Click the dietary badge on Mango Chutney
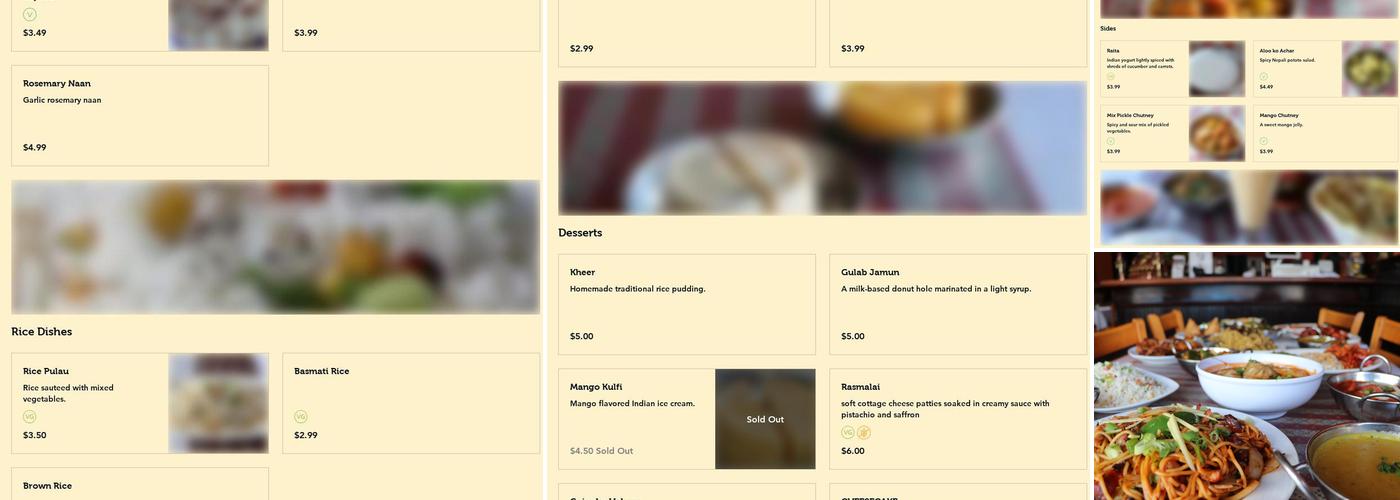1400x500 pixels. (x=1263, y=141)
